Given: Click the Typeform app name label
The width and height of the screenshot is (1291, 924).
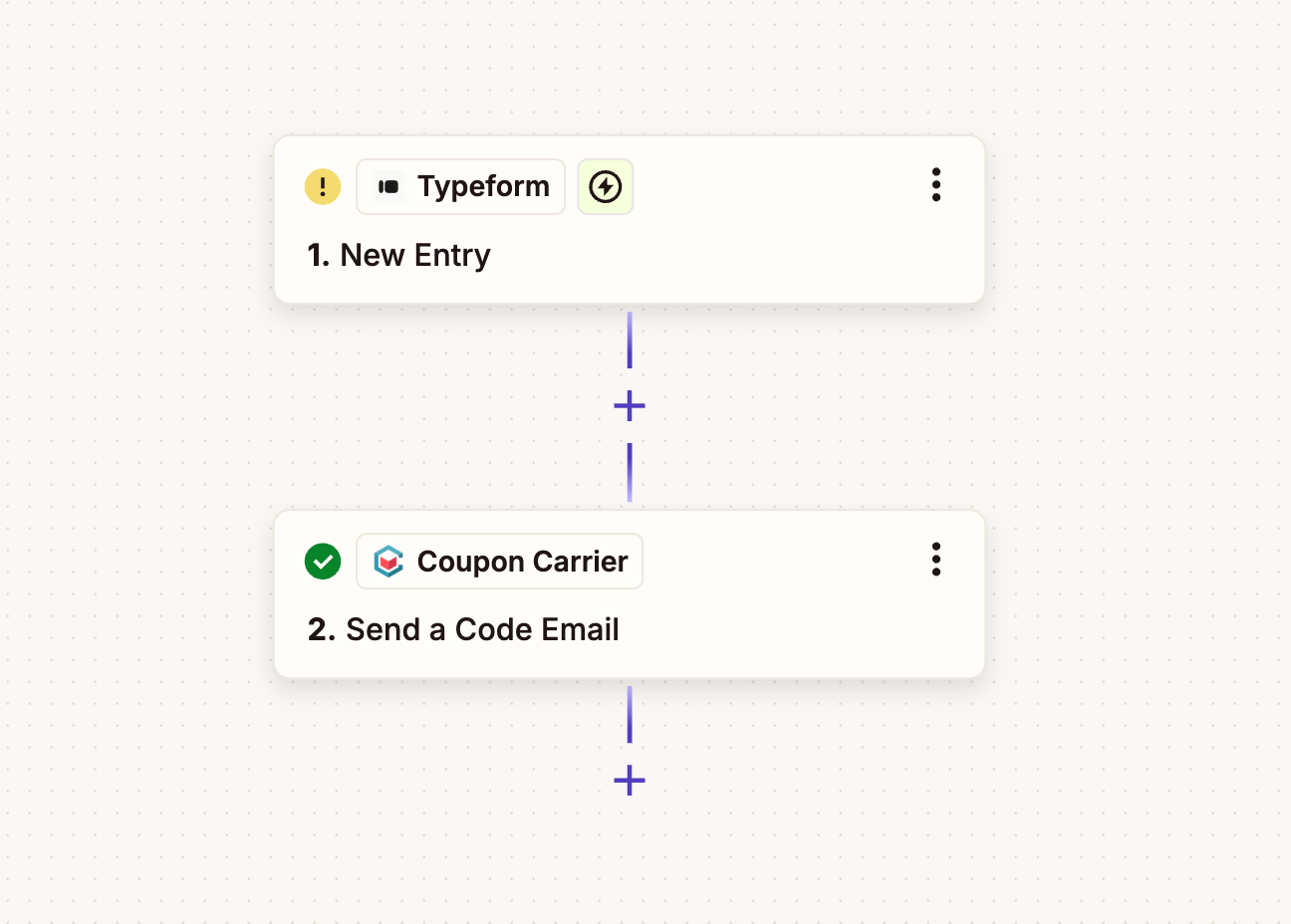Looking at the screenshot, I should click(x=483, y=186).
